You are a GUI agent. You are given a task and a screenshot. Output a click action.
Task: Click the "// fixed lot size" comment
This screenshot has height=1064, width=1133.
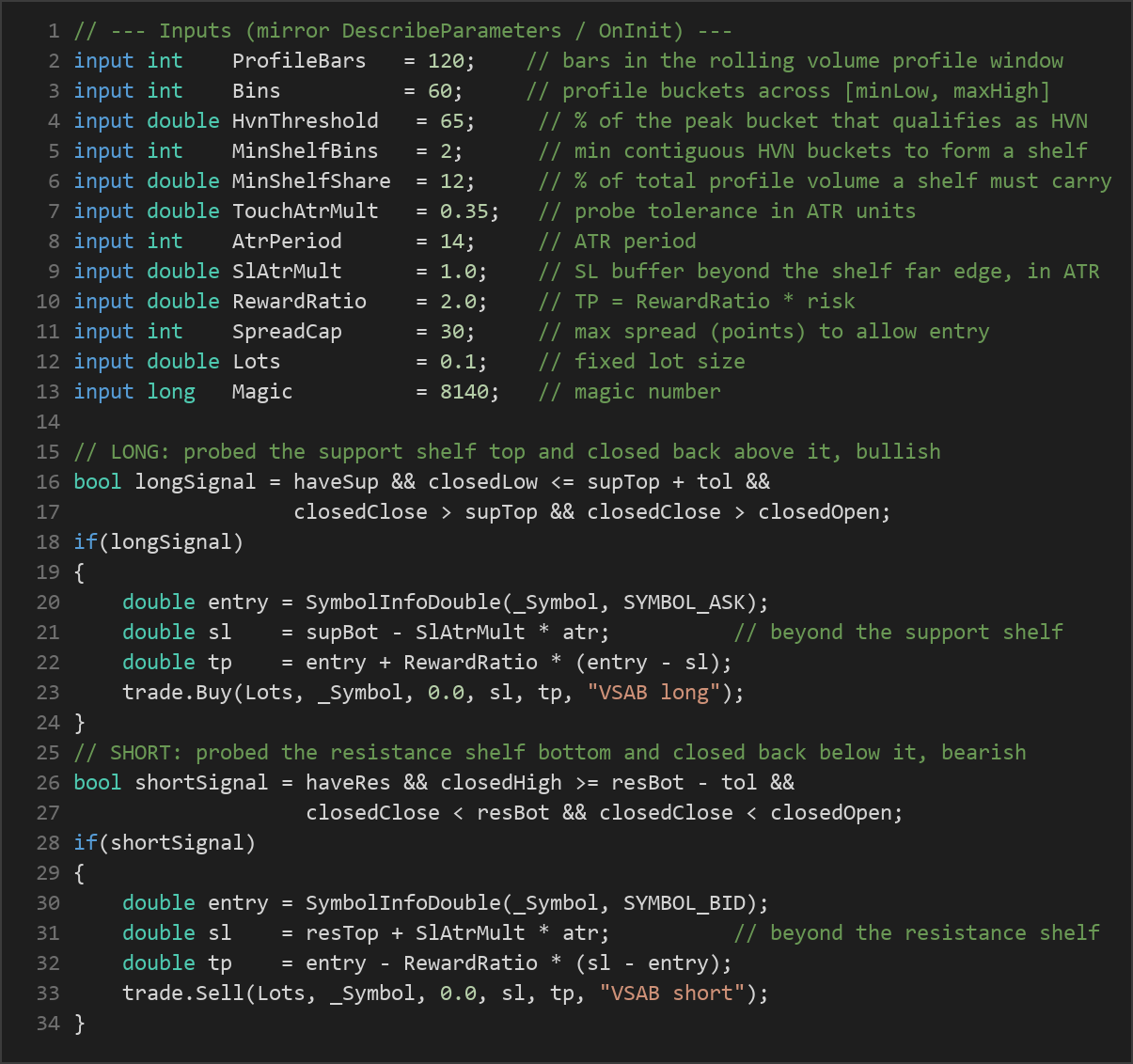point(642,362)
